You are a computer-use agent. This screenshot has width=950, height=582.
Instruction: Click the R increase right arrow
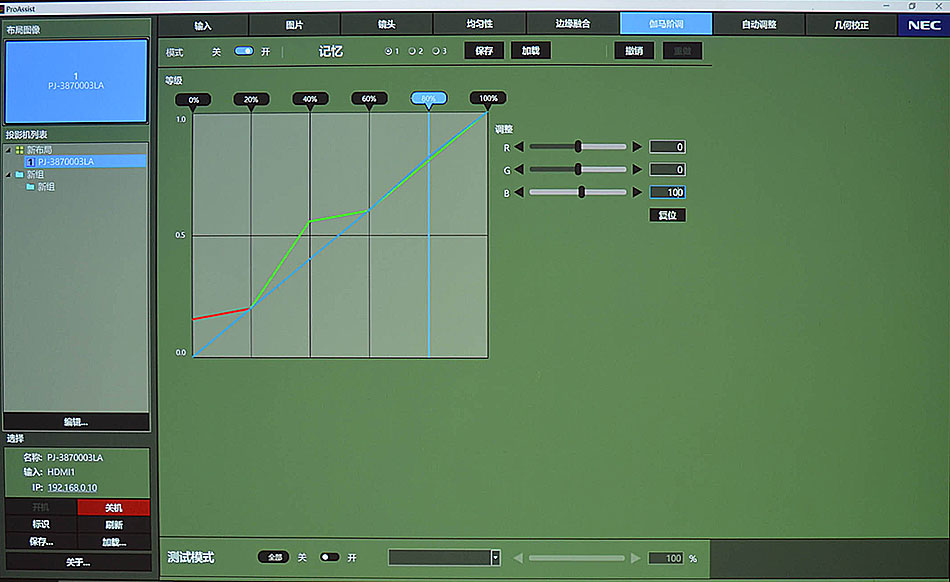point(637,147)
